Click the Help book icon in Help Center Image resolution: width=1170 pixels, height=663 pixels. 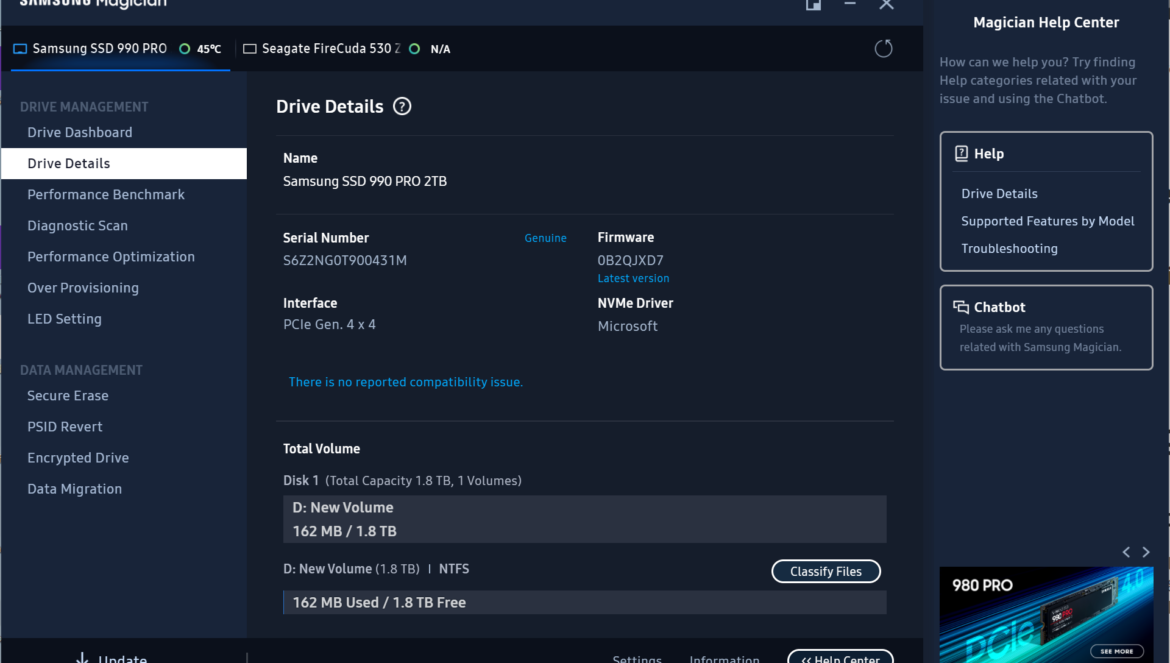point(961,154)
